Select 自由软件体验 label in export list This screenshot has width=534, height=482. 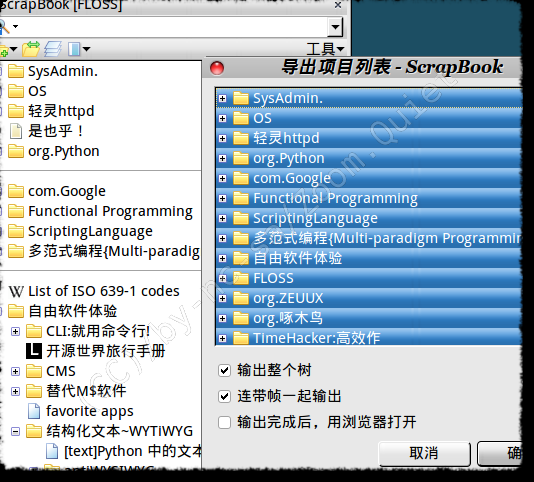click(298, 258)
